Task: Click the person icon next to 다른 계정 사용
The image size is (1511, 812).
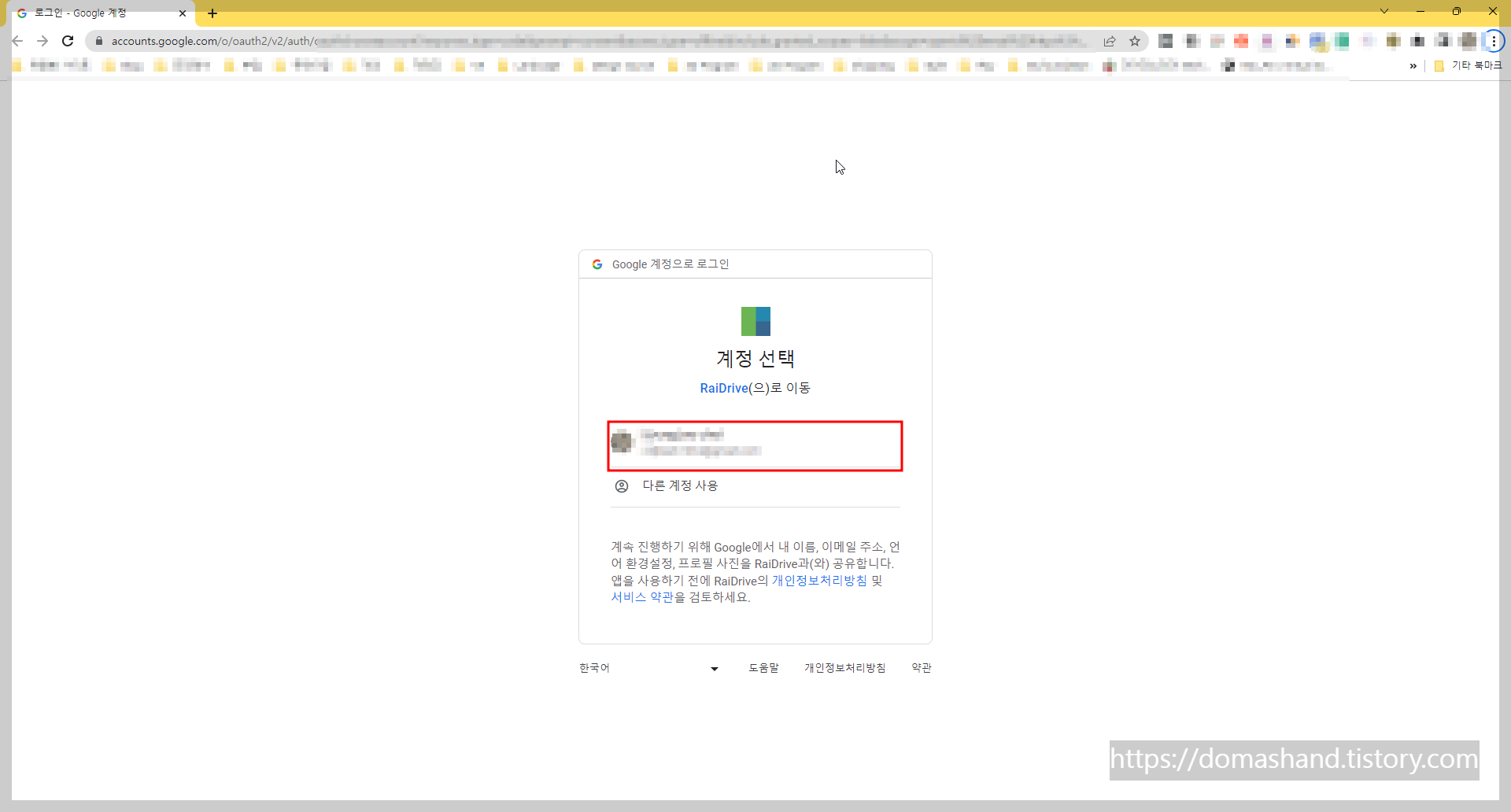Action: point(622,485)
